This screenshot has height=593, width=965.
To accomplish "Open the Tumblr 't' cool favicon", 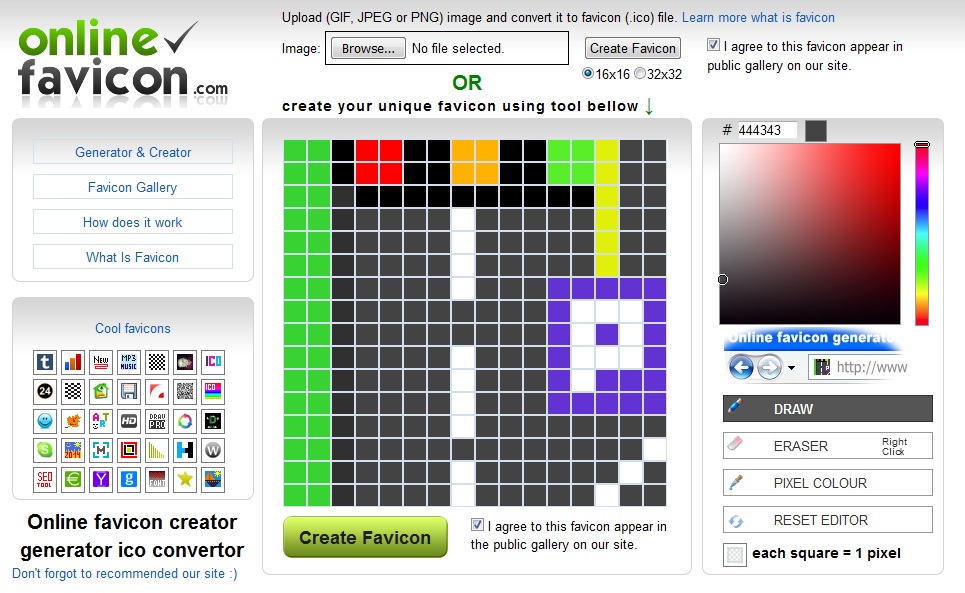I will [45, 362].
